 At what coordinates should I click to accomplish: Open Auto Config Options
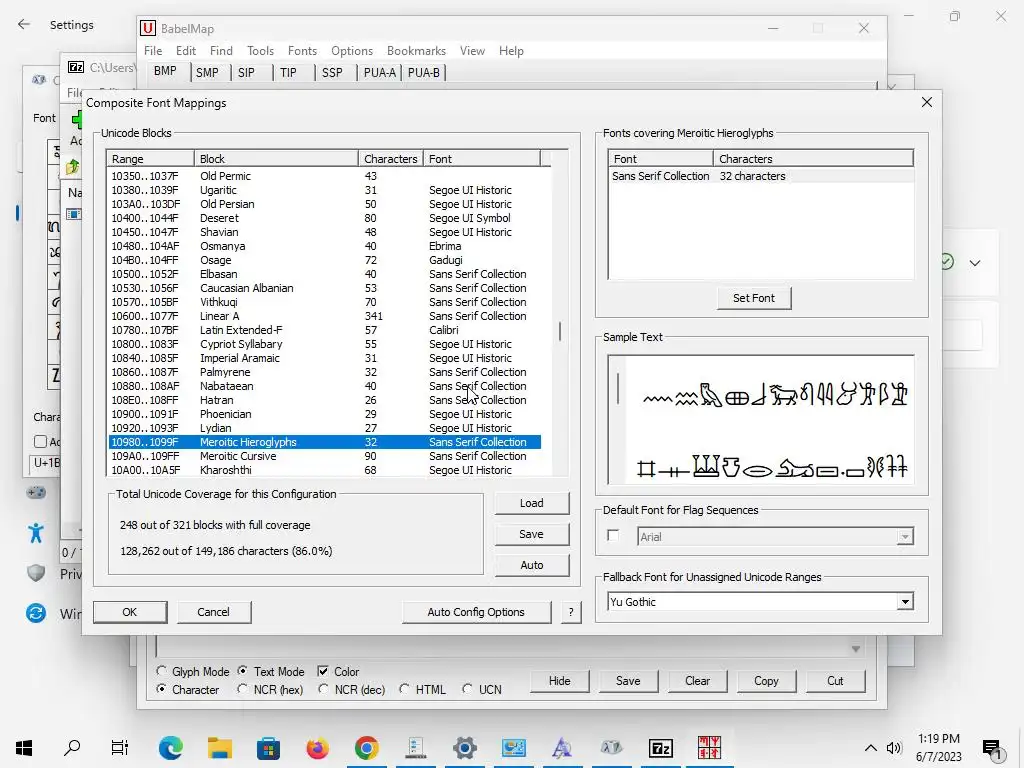pos(476,612)
